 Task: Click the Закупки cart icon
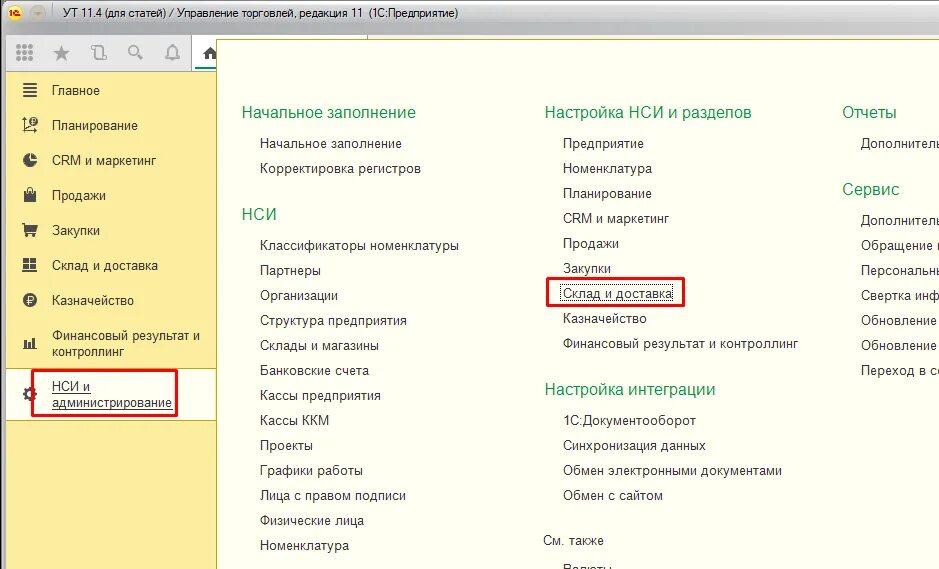pos(29,230)
